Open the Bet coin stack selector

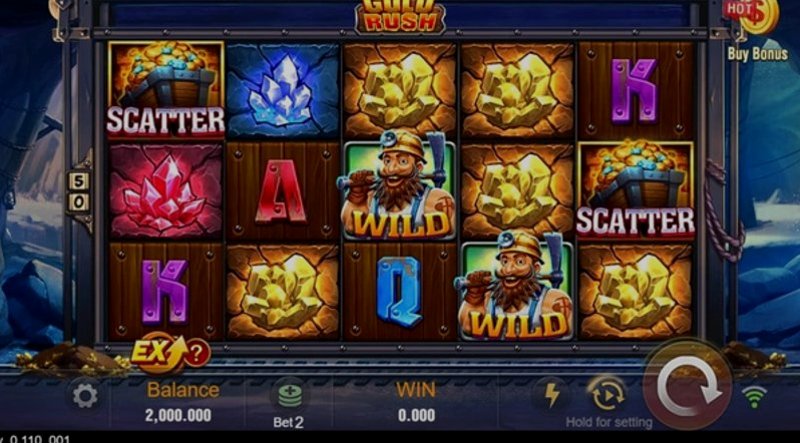(290, 395)
